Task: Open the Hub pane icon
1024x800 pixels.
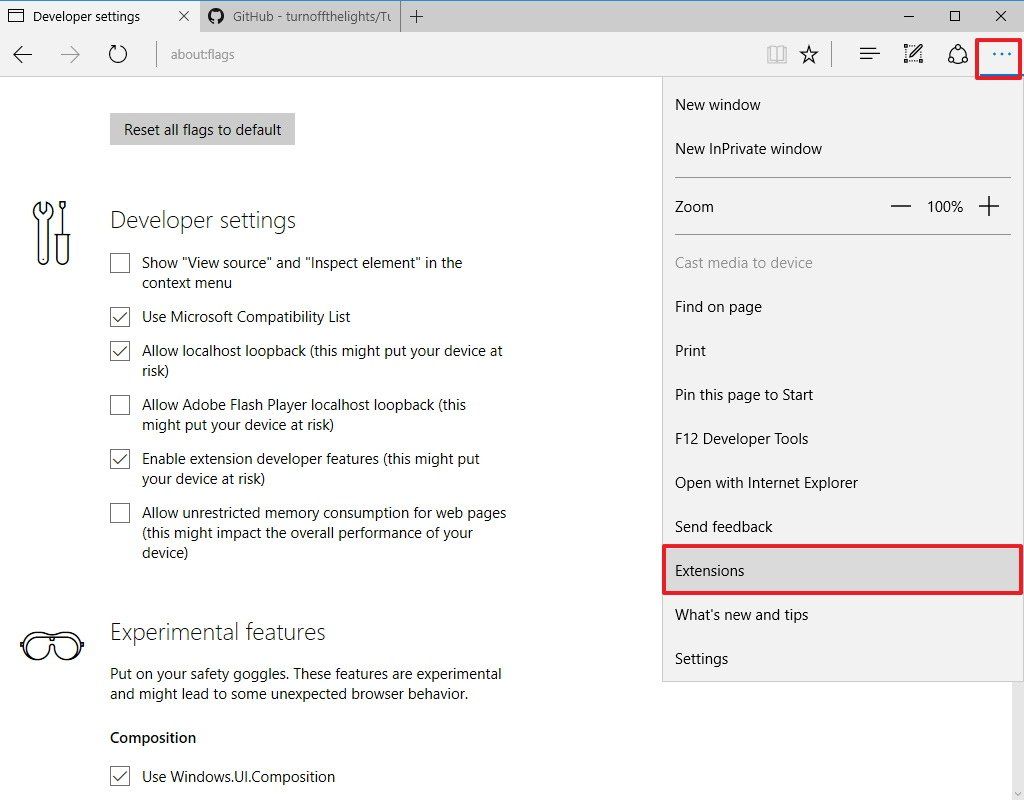Action: pyautogui.click(x=869, y=54)
